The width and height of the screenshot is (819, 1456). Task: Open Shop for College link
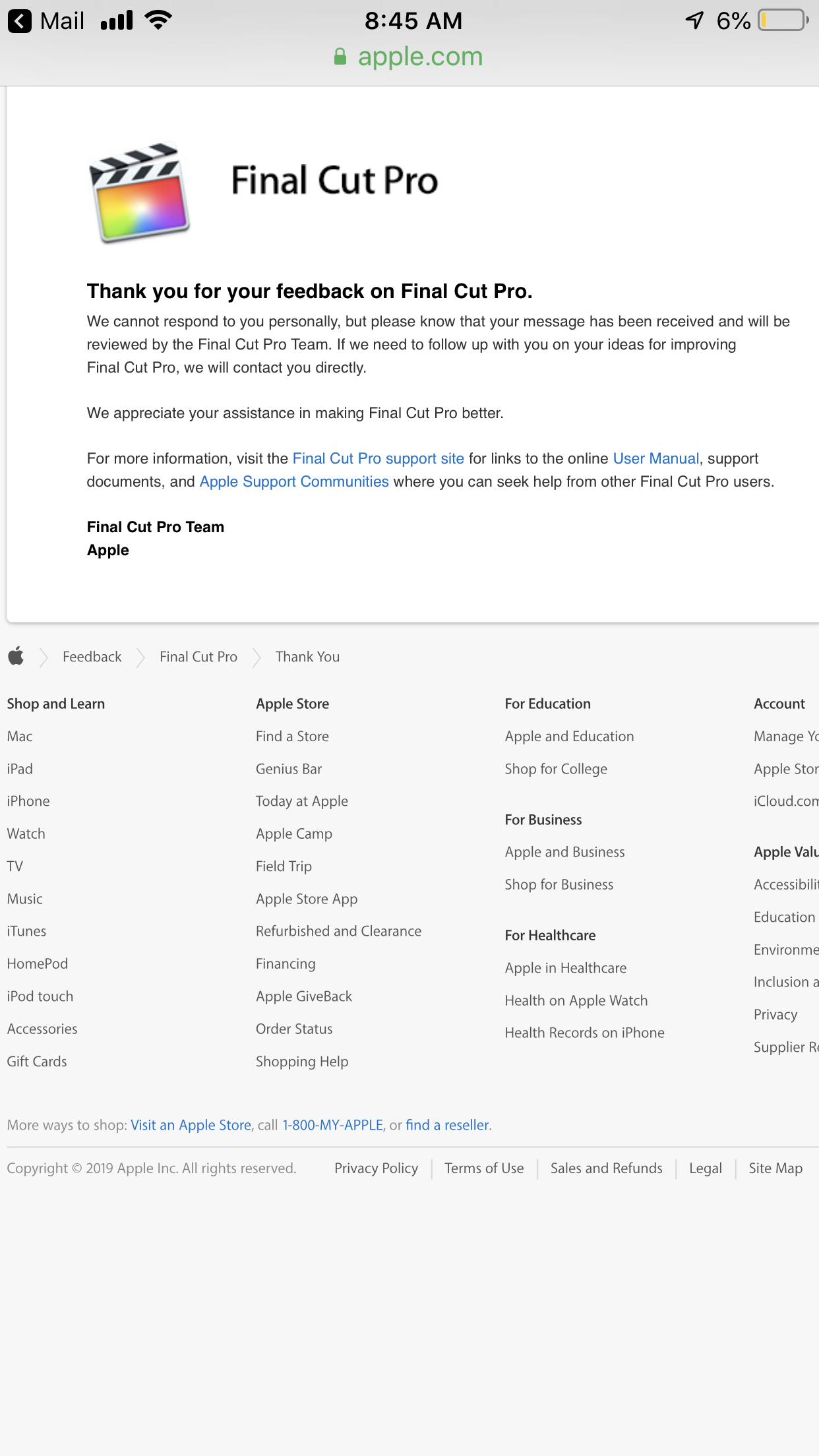click(556, 769)
